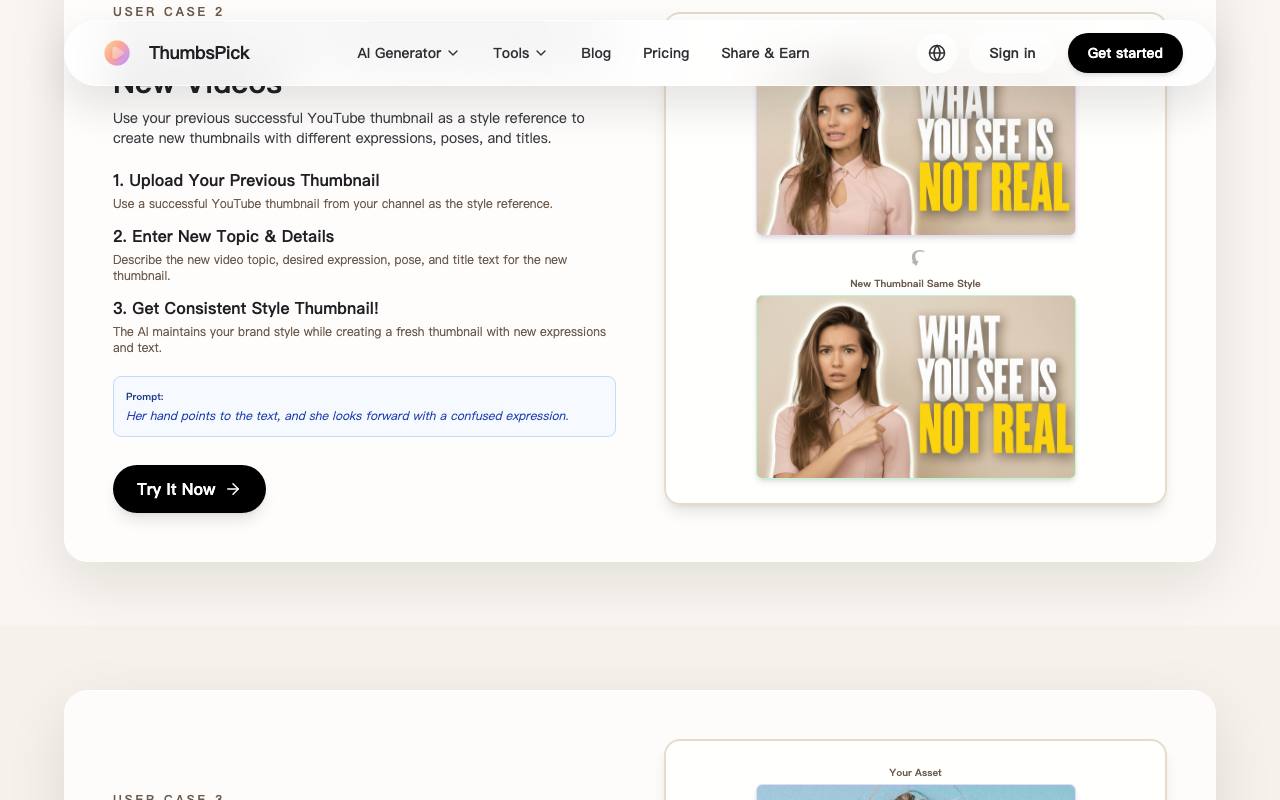This screenshot has height=800, width=1280.
Task: Click the Try It Now button
Action: (189, 489)
